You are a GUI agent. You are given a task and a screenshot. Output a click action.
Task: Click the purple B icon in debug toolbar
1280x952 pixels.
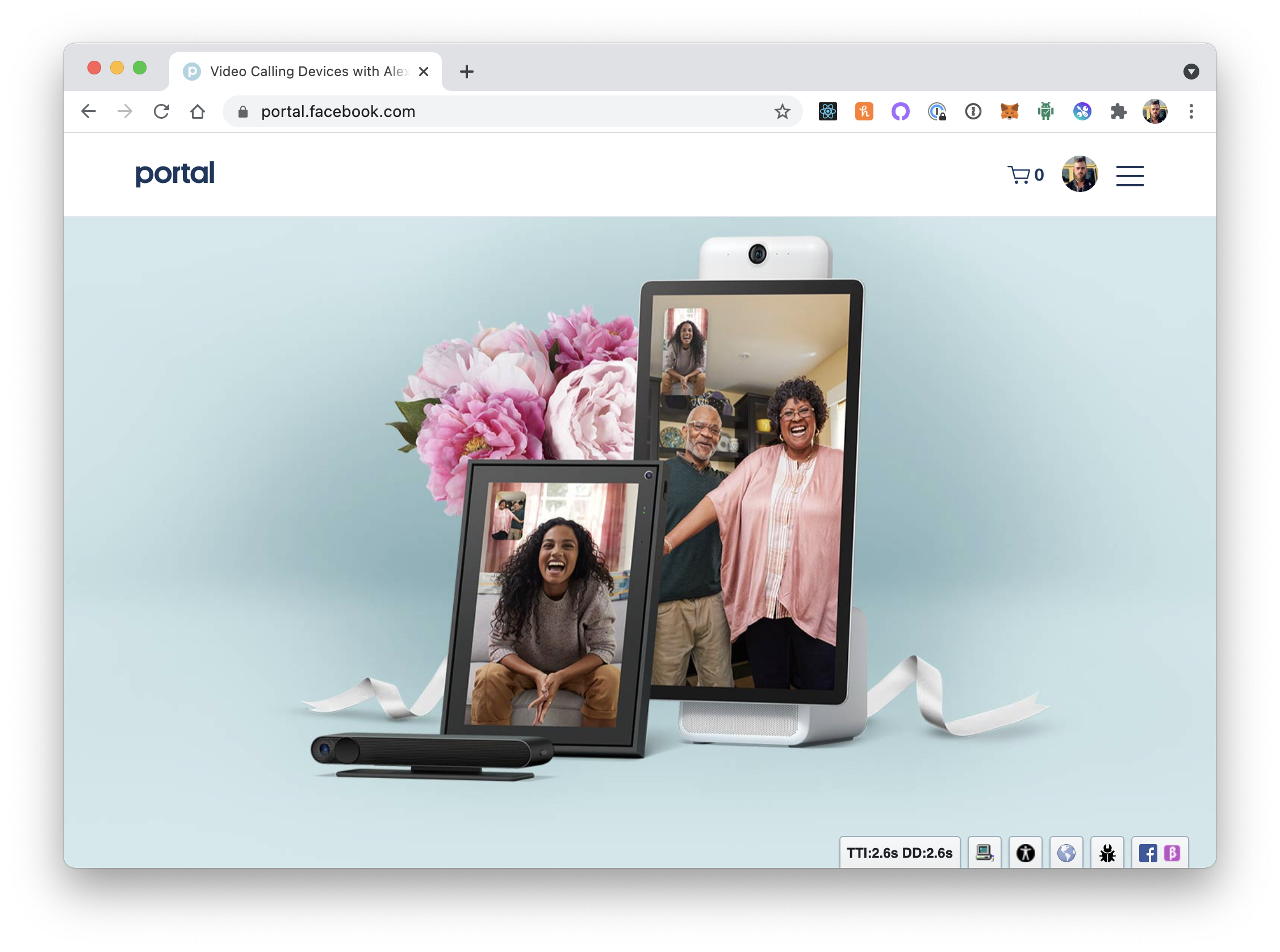tap(1172, 853)
